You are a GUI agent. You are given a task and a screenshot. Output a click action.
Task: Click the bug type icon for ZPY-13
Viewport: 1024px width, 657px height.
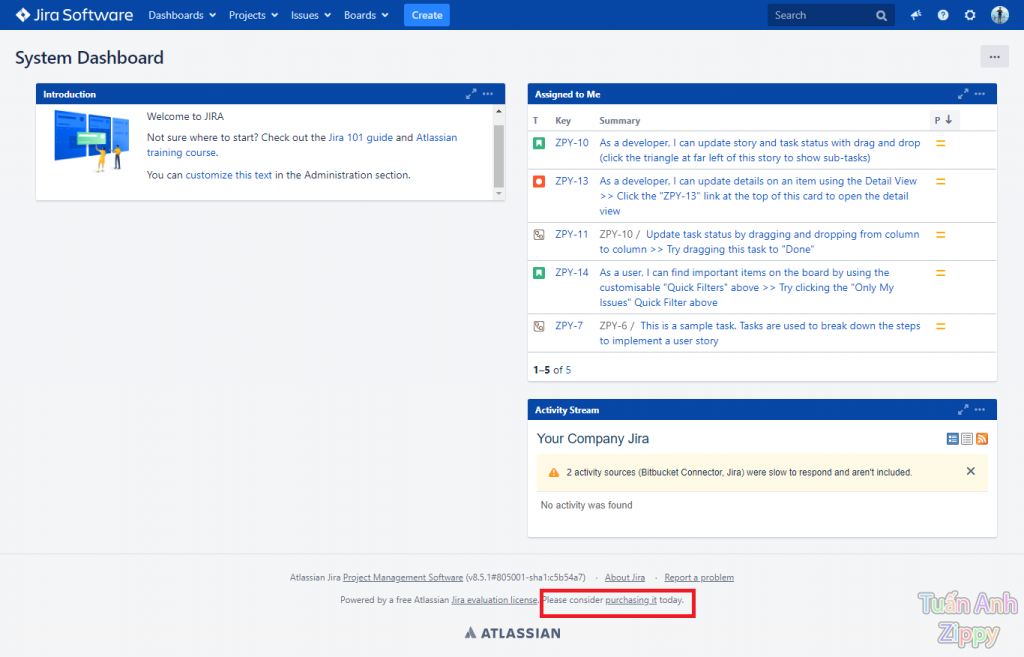click(x=539, y=182)
